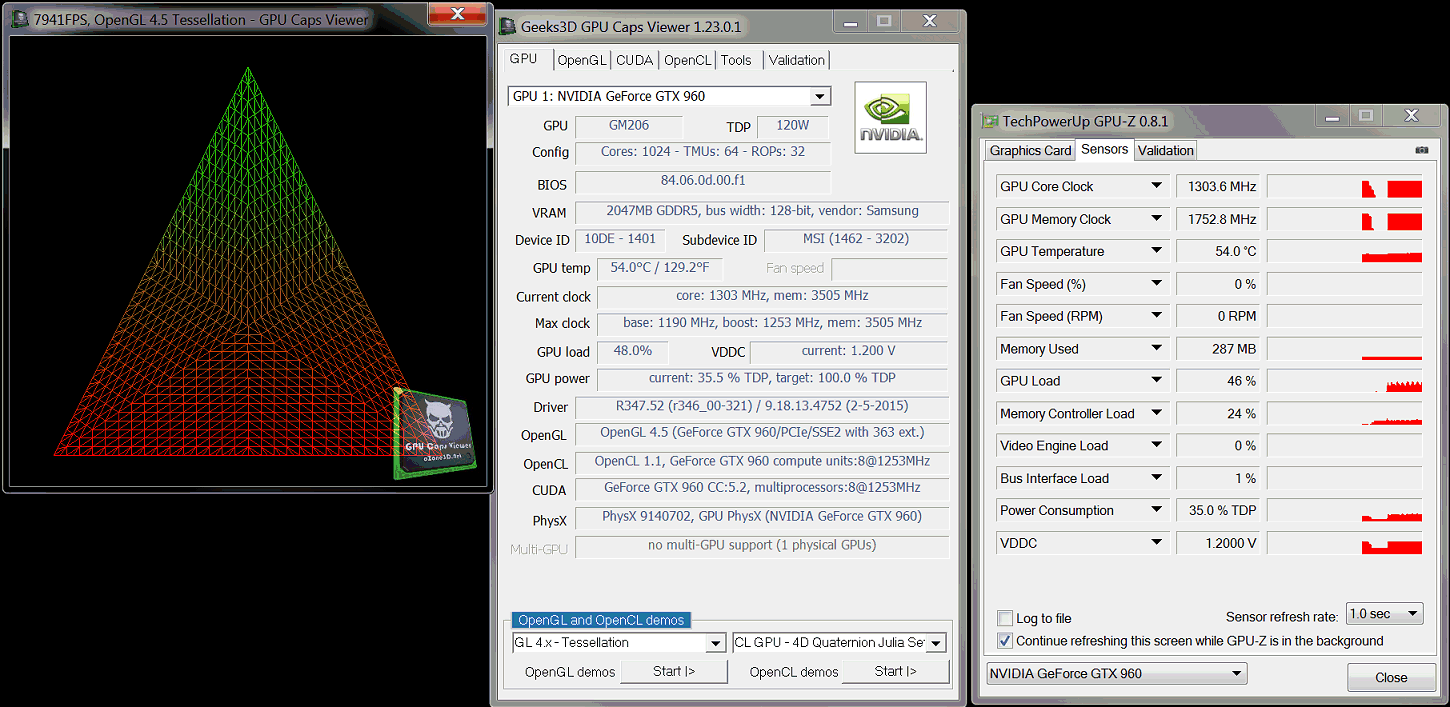Click the BIOS version field 84.06.0d.00.f1

click(x=703, y=182)
